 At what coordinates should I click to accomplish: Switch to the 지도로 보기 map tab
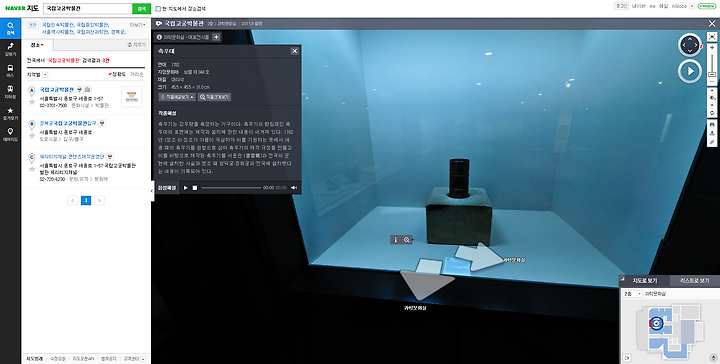(645, 280)
